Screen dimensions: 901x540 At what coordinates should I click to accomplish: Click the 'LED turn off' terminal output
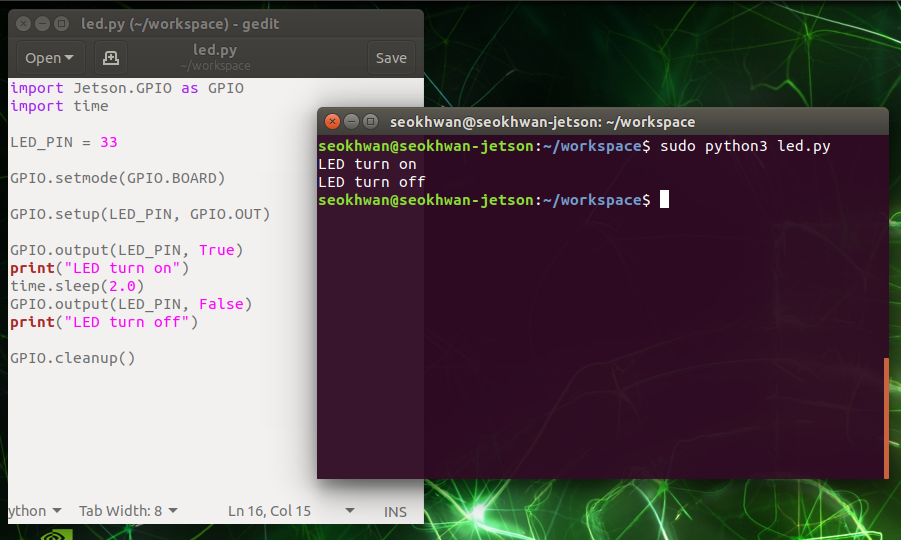click(372, 182)
